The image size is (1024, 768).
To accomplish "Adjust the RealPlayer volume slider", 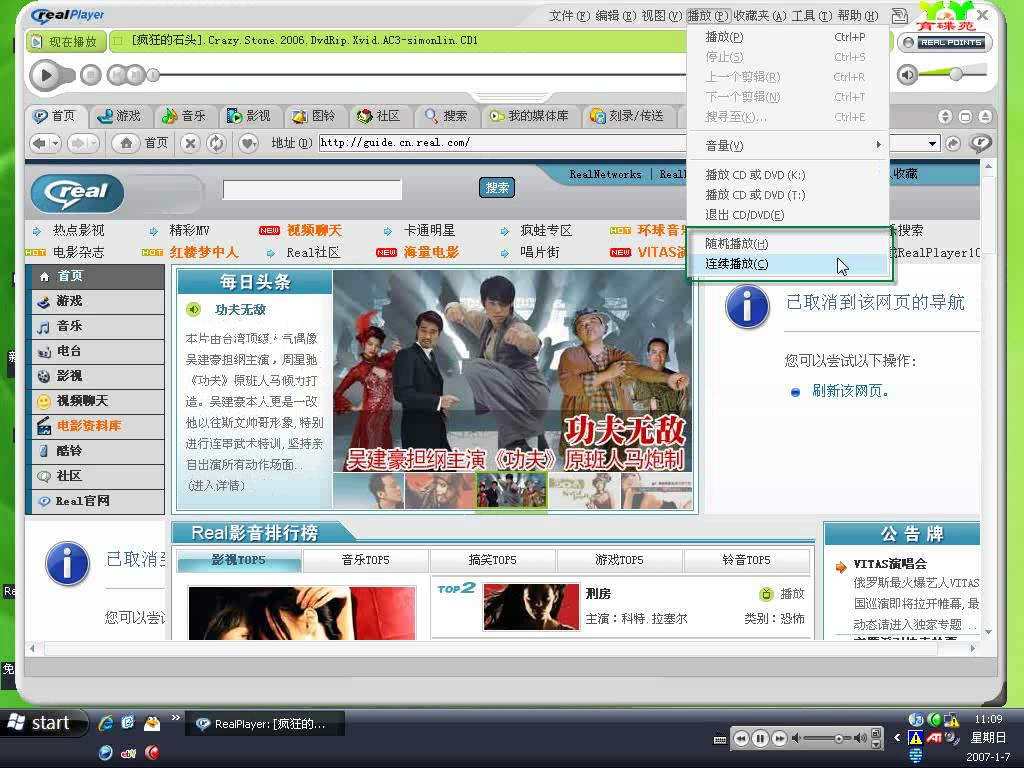I will (x=956, y=73).
